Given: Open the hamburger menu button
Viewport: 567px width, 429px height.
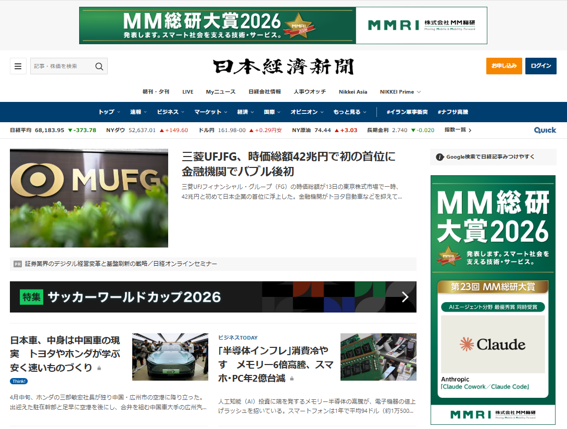Looking at the screenshot, I should [18, 66].
